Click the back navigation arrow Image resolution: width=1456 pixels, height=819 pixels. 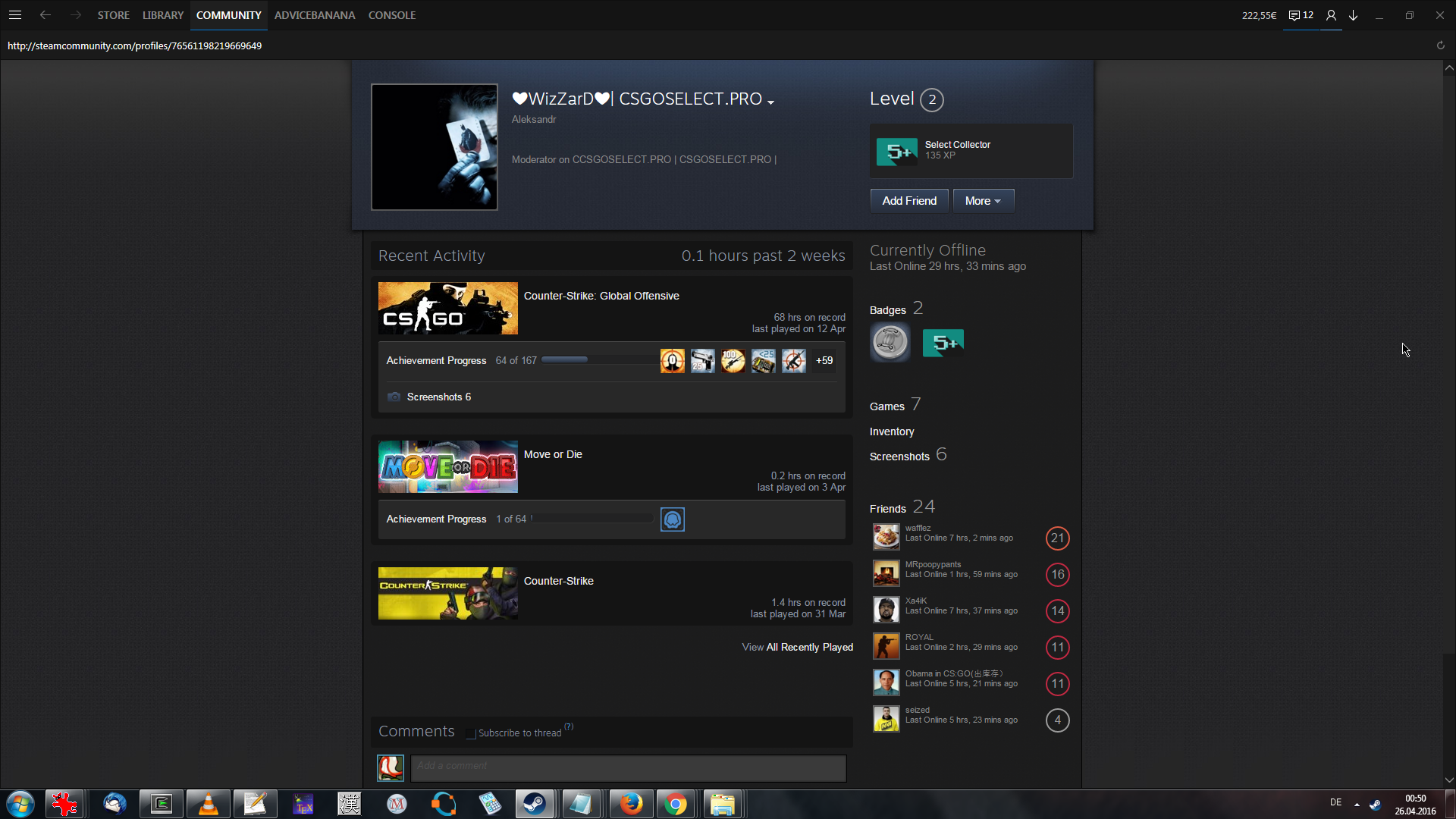pos(45,15)
